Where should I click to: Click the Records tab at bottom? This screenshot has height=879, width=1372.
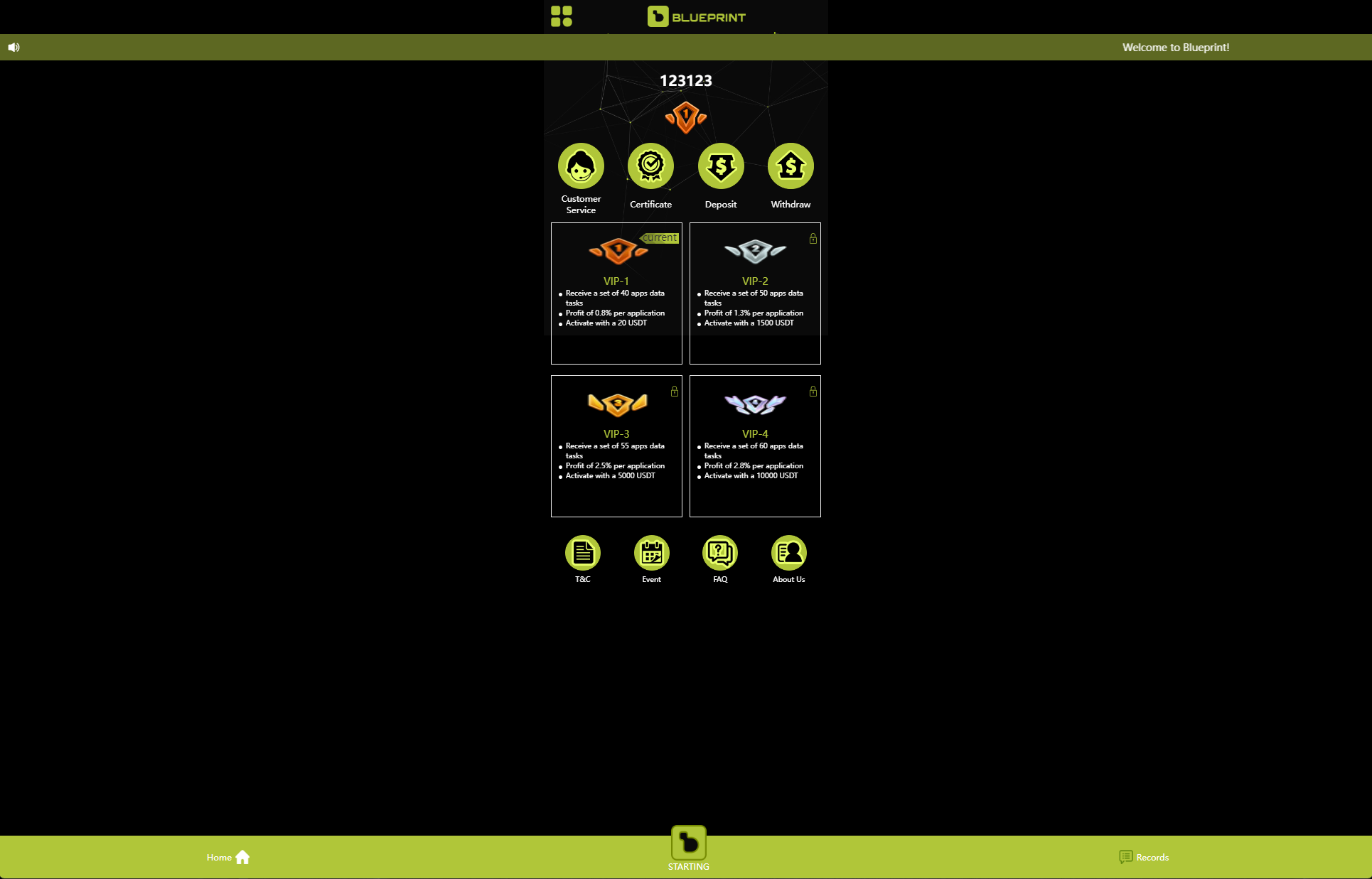(x=1143, y=857)
